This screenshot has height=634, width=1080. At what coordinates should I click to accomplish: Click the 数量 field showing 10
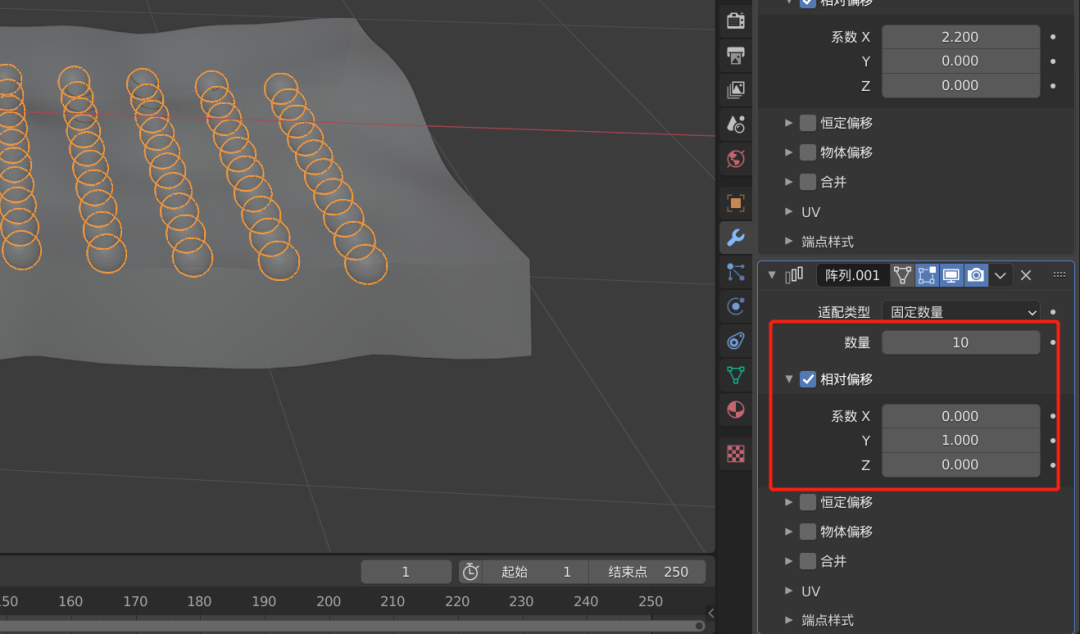click(961, 342)
